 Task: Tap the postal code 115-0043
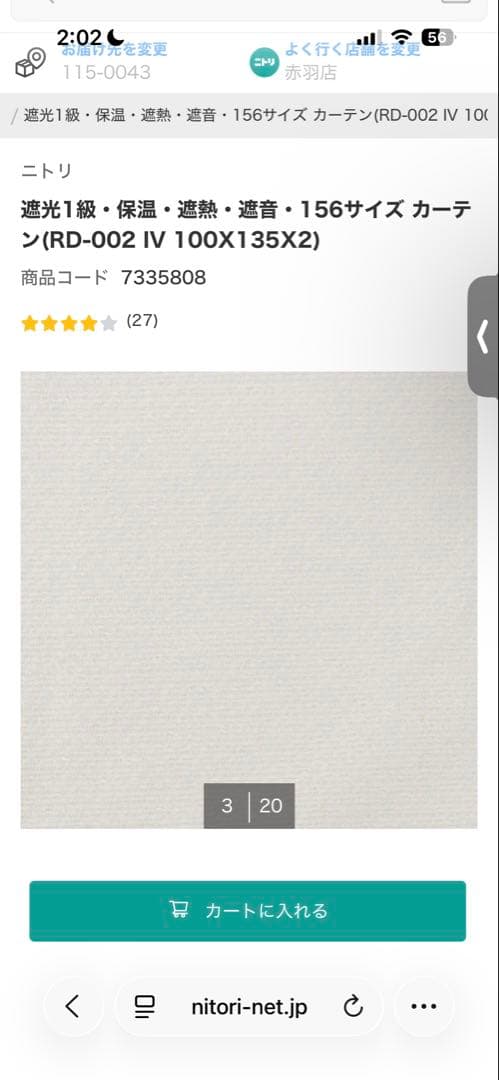tap(106, 72)
